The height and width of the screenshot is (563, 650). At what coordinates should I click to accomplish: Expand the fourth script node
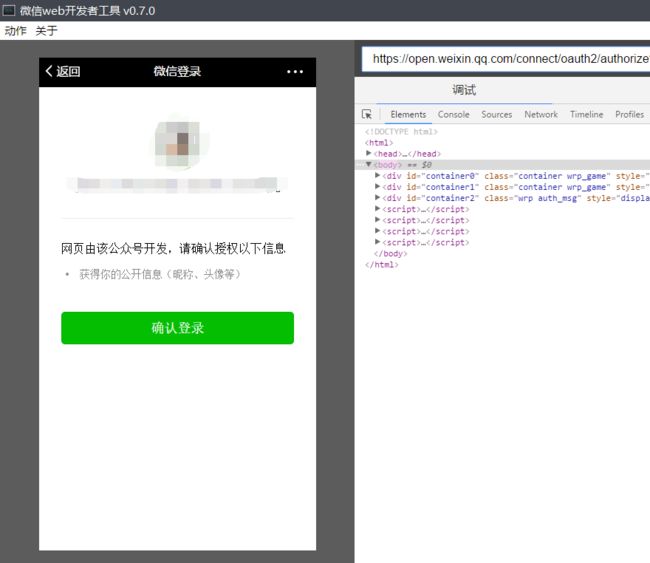(377, 242)
